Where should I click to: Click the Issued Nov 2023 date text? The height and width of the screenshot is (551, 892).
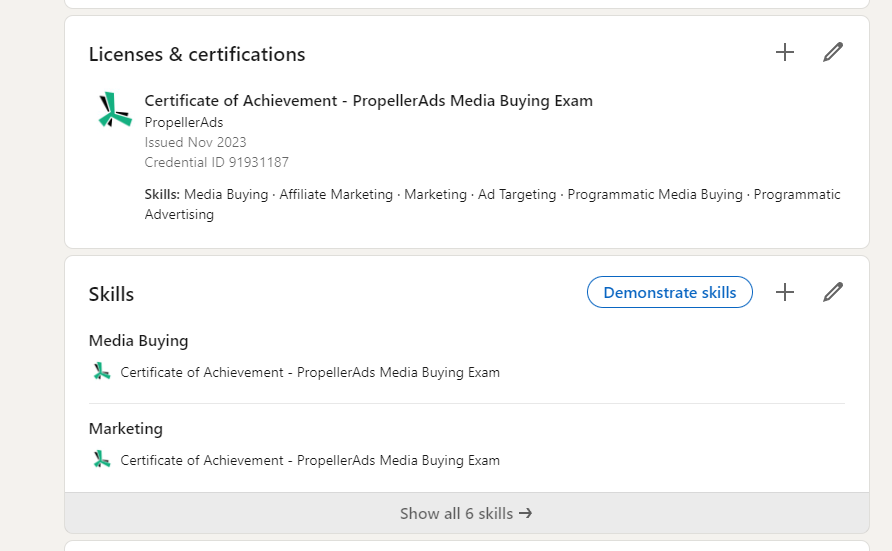(195, 142)
